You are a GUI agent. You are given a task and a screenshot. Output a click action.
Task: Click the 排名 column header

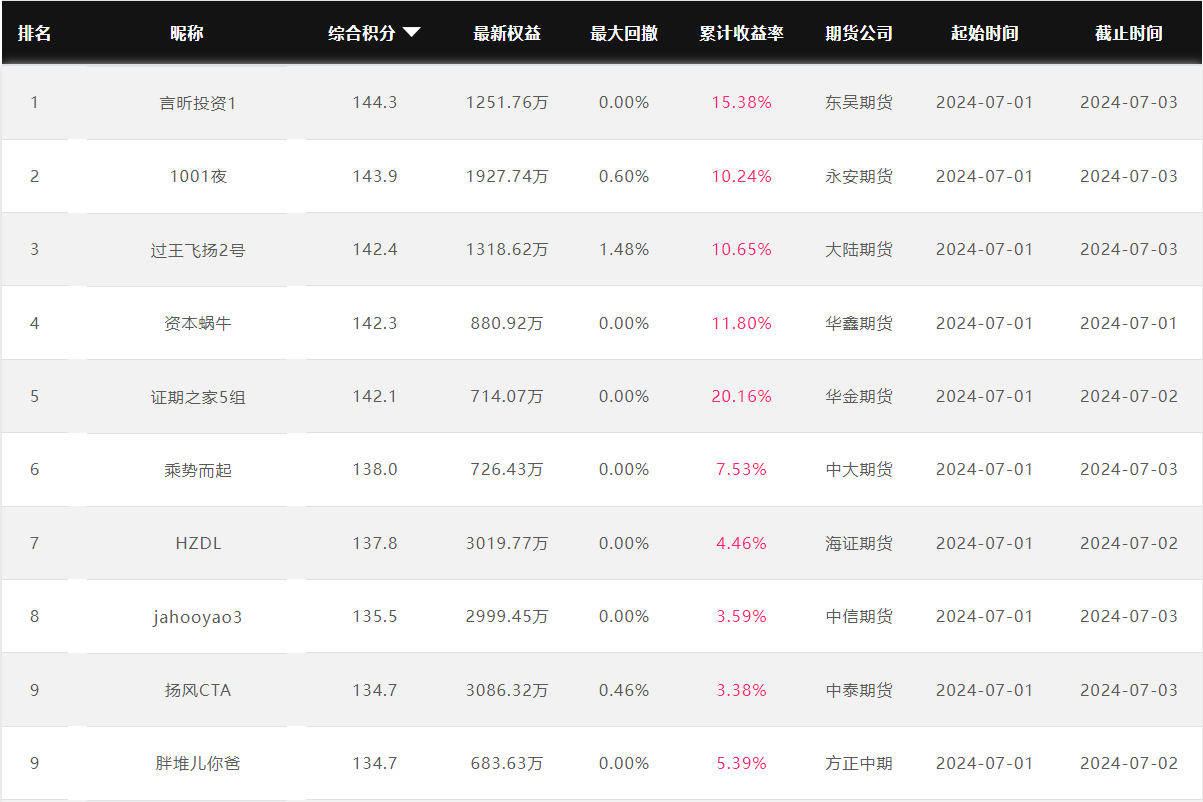point(35,33)
